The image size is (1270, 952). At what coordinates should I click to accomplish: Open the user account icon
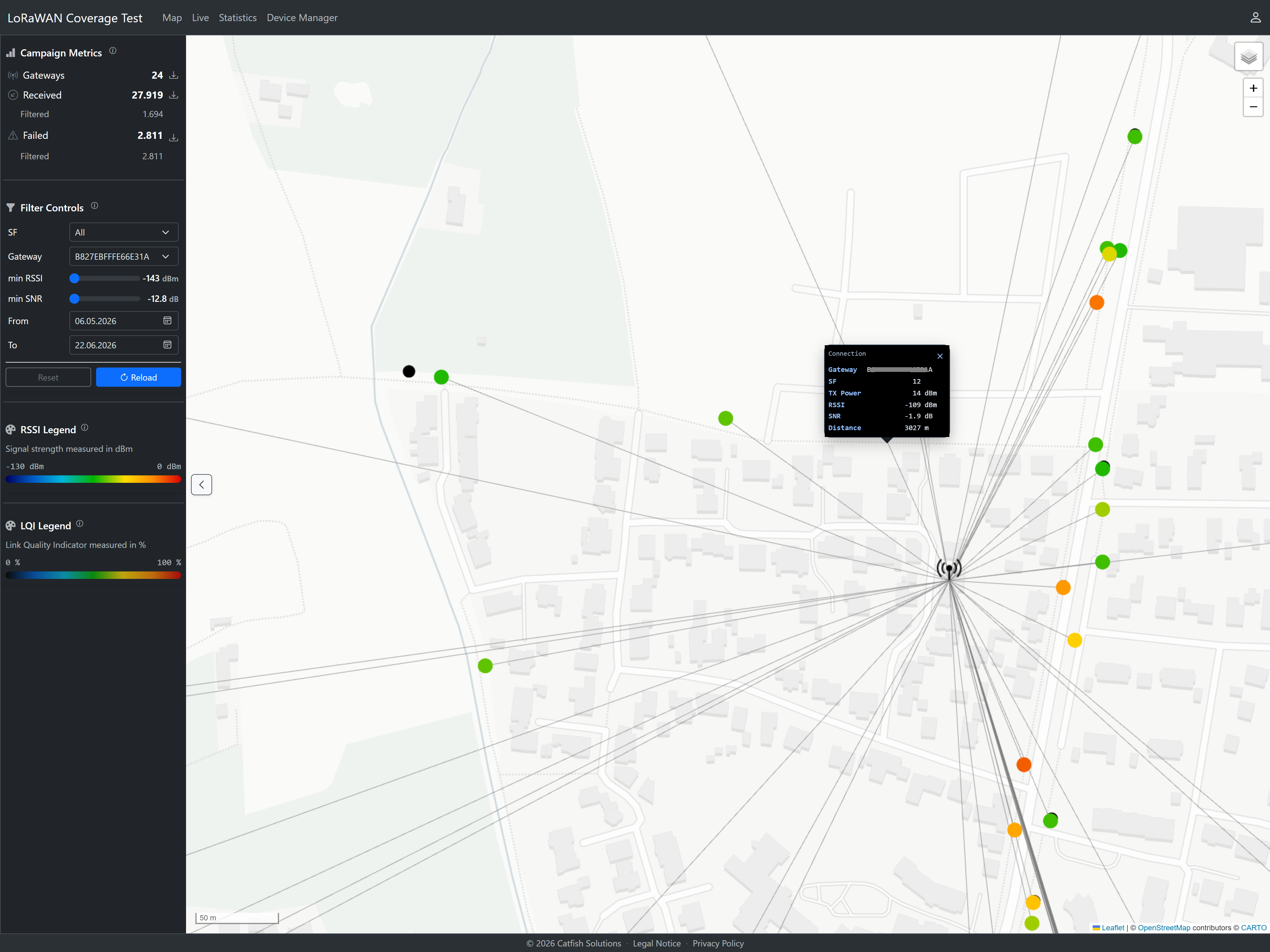[x=1256, y=18]
